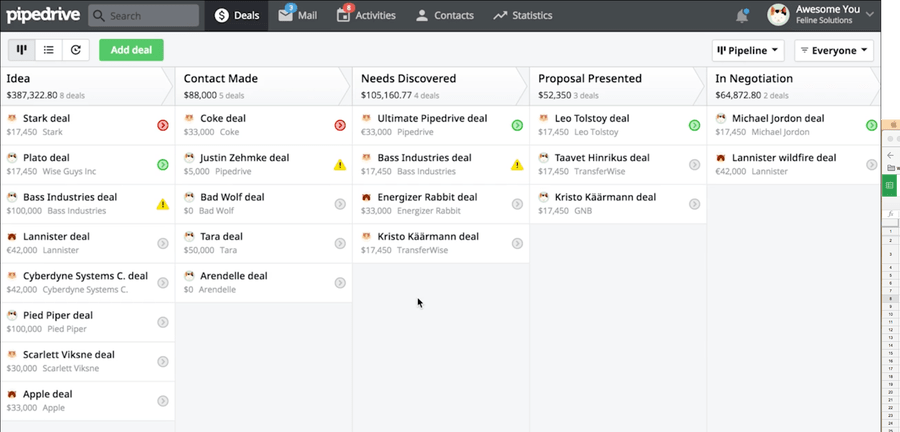Select the Needs Discovered stage header
The height and width of the screenshot is (432, 900).
(x=441, y=86)
